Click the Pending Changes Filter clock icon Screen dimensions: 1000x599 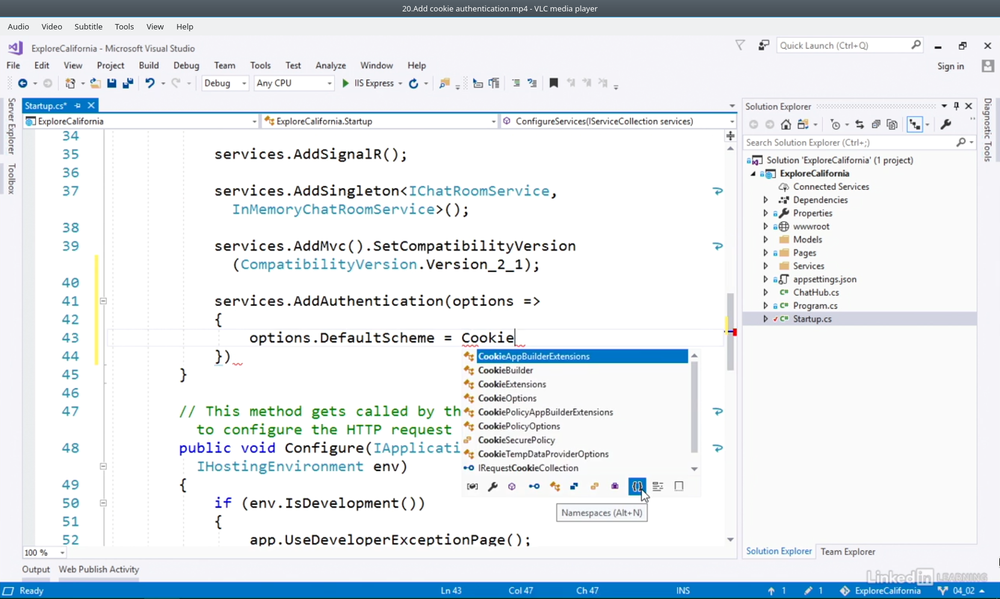pos(835,124)
